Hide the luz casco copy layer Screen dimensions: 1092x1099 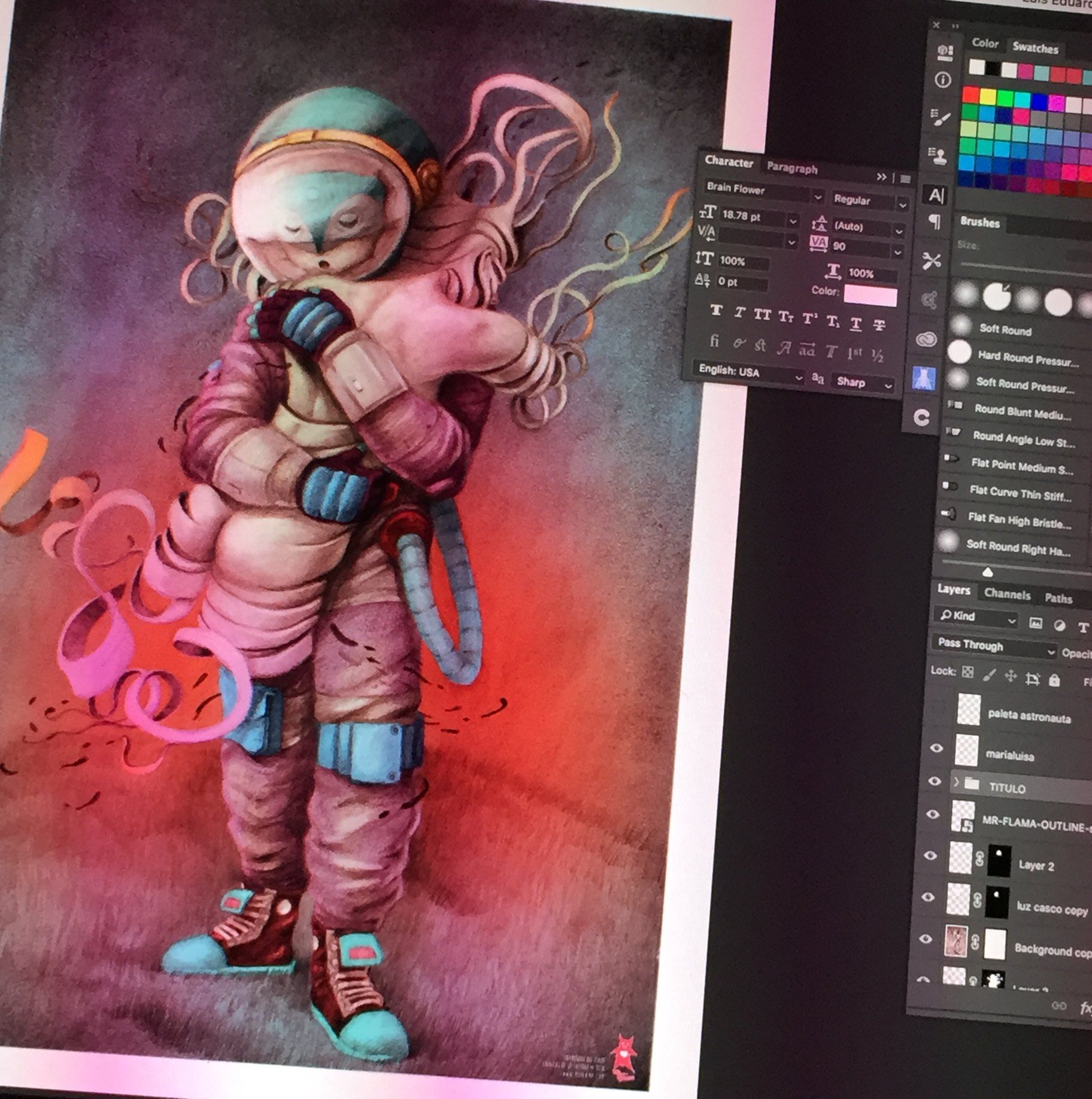point(928,897)
